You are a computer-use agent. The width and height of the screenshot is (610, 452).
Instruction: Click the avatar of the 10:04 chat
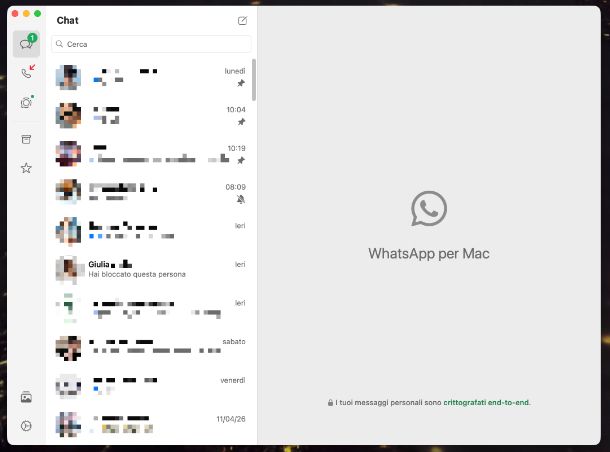click(68, 116)
